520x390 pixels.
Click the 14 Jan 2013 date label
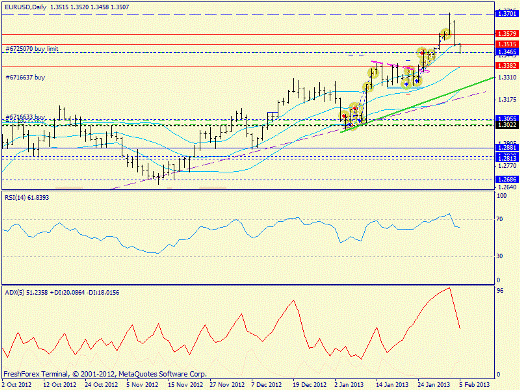coord(392,384)
